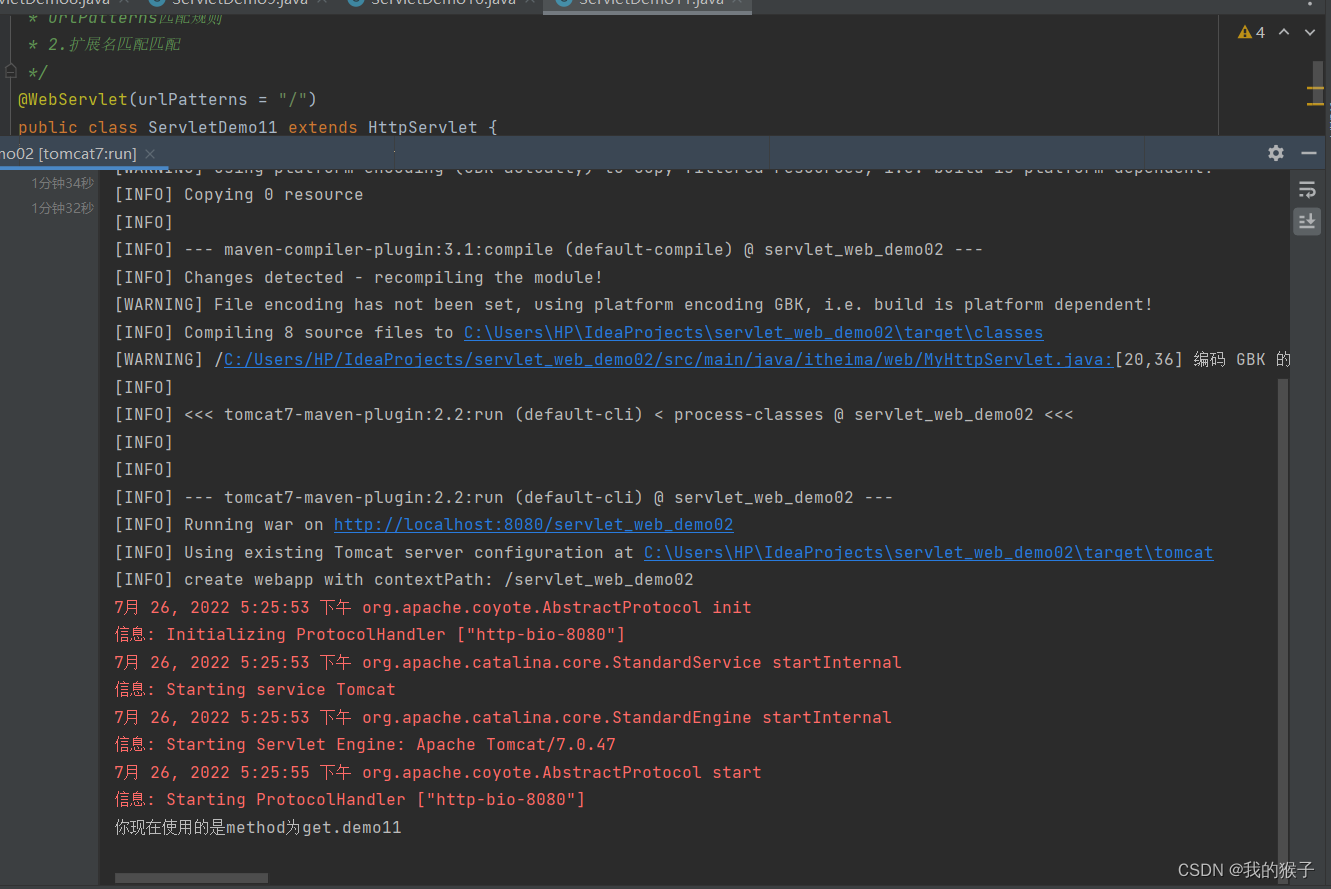The height and width of the screenshot is (889, 1331).
Task: Click the maven-compiler-plugin:3.1:compile log line
Action: (549, 250)
